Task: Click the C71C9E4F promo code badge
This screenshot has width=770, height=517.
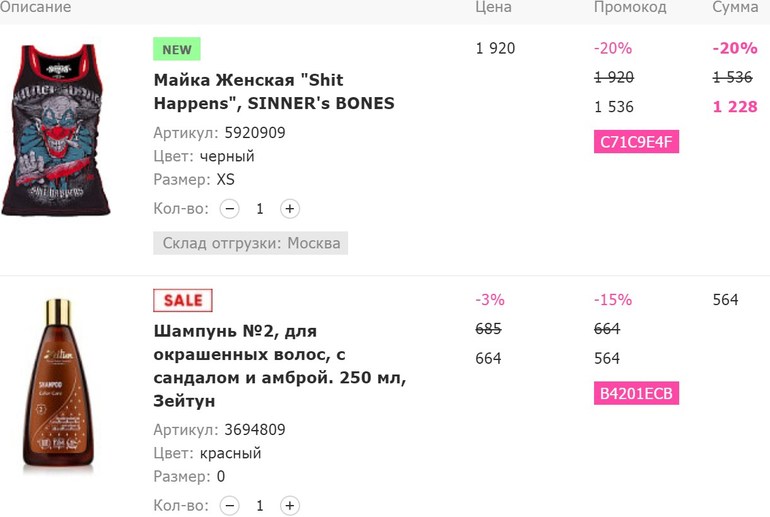Action: 636,142
